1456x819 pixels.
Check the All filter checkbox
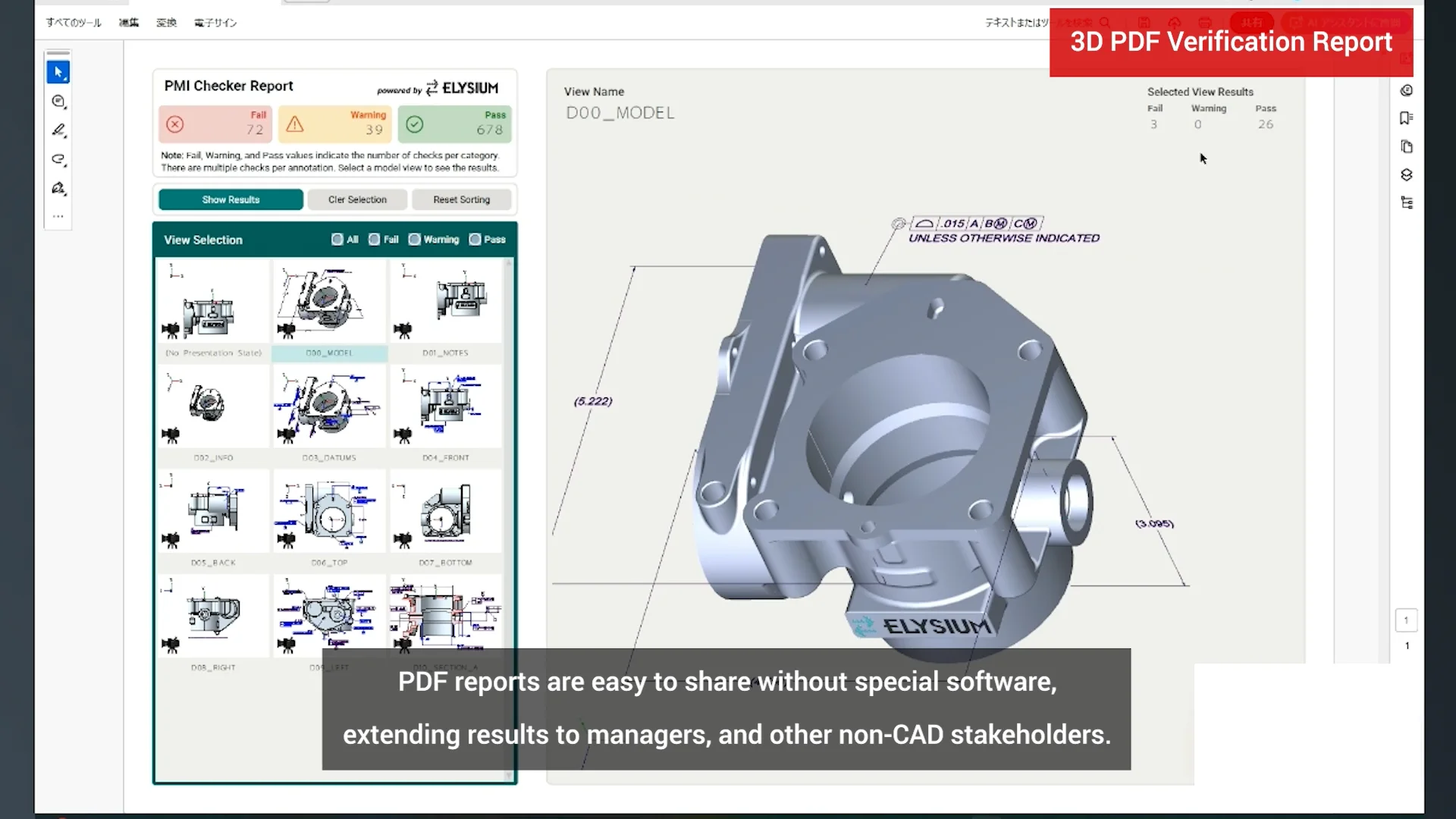pos(337,240)
